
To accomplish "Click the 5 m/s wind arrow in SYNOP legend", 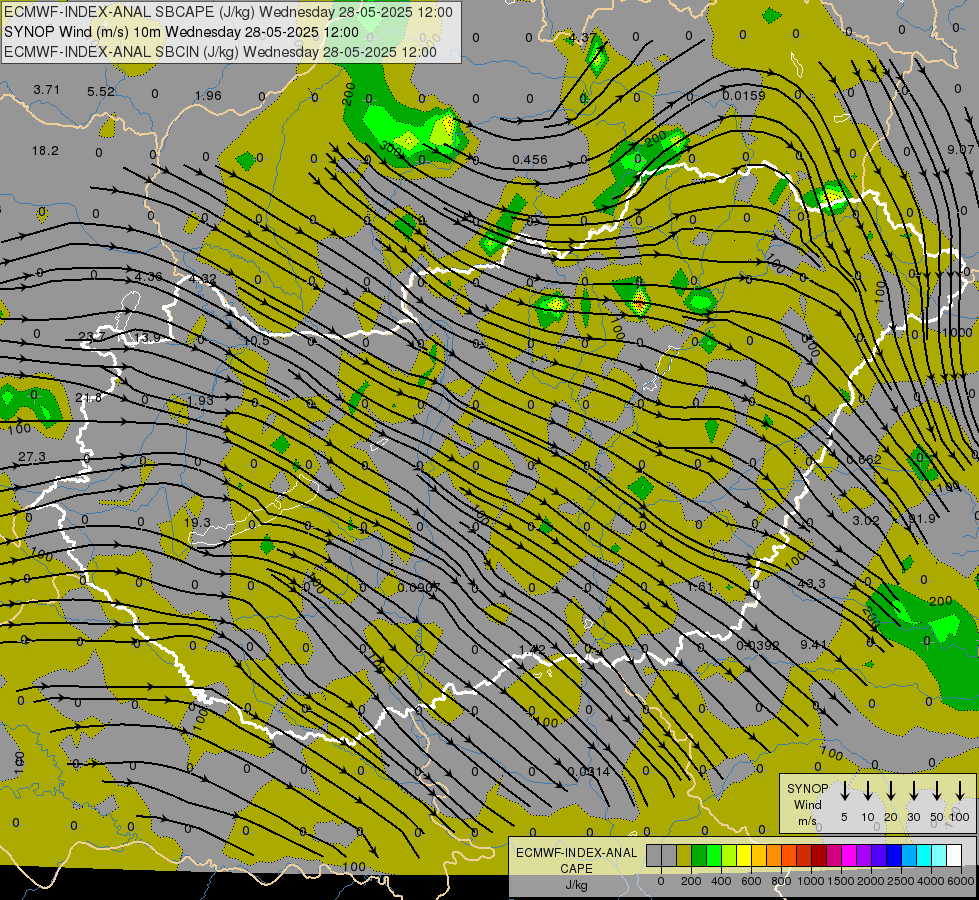I will click(x=844, y=791).
